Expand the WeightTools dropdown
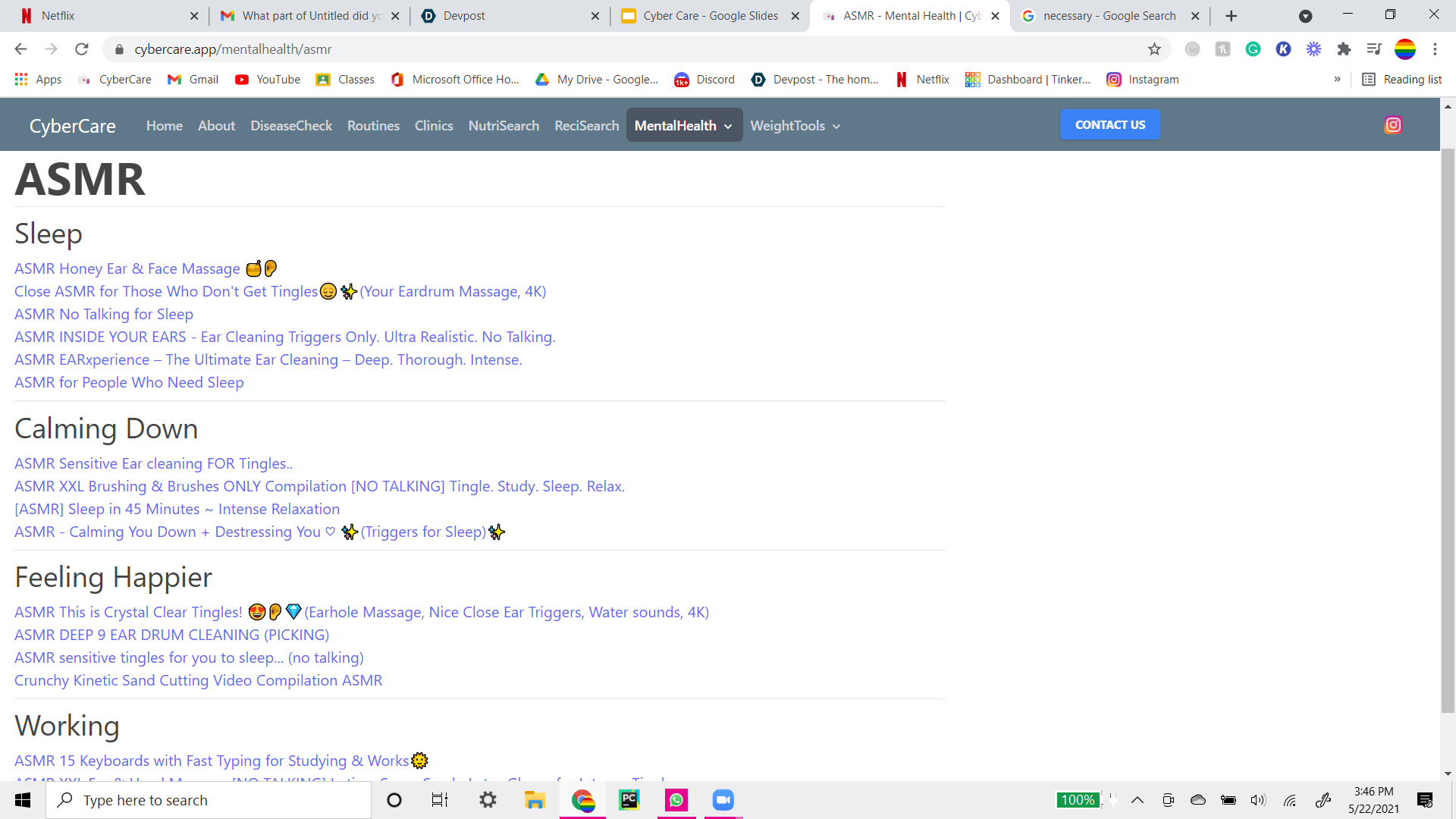Image resolution: width=1456 pixels, height=819 pixels. point(795,126)
